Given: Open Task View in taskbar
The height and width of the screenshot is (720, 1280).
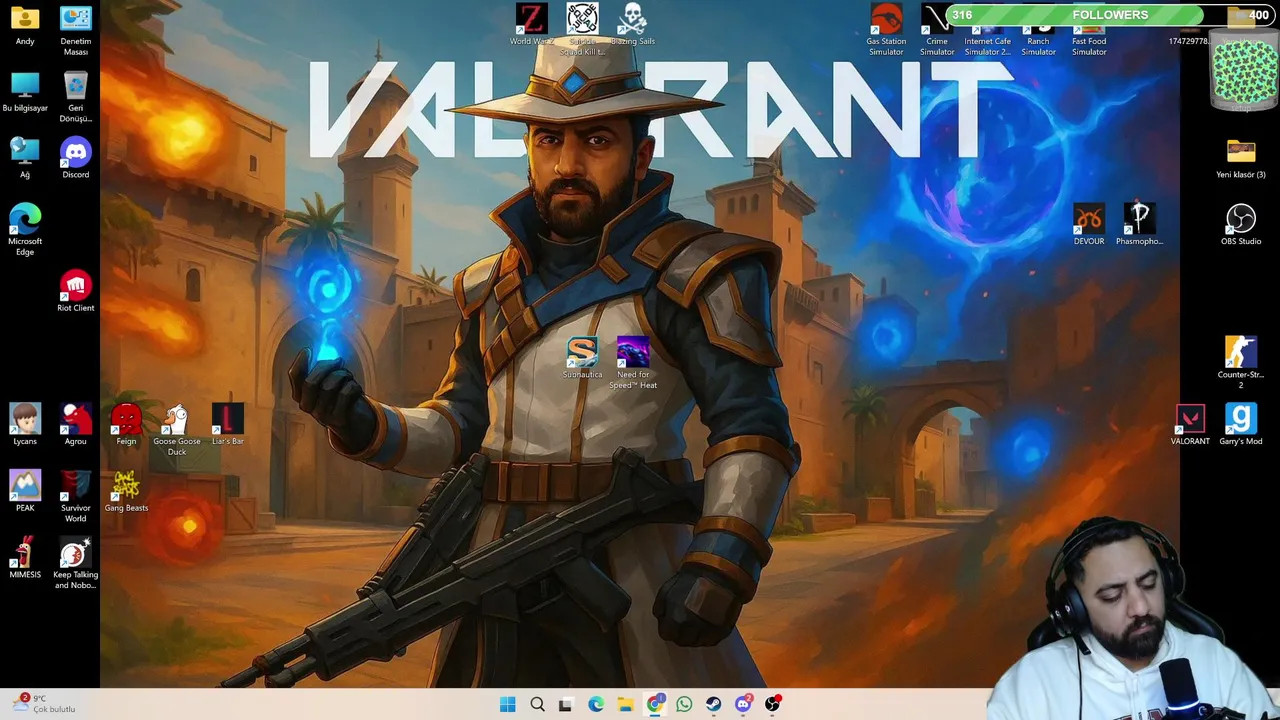Looking at the screenshot, I should (x=566, y=704).
